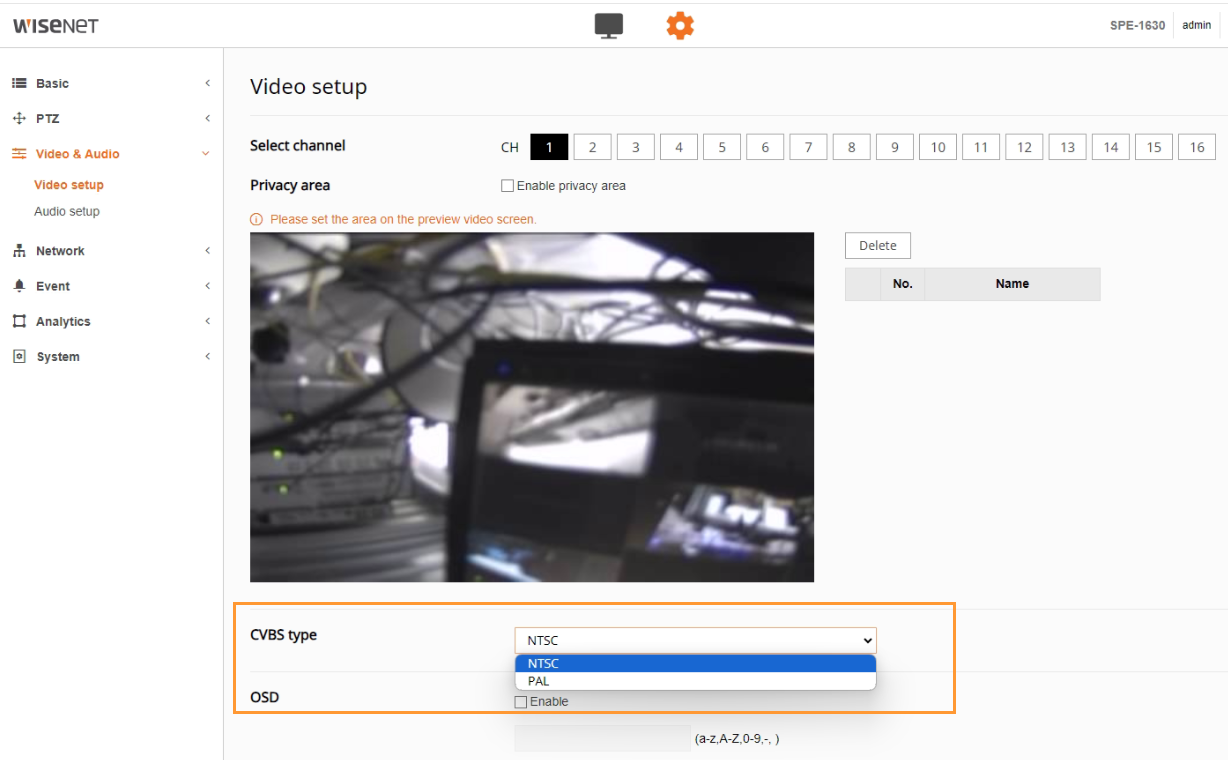This screenshot has height=760, width=1228.
Task: Expand the Network menu chevron
Action: tap(207, 251)
